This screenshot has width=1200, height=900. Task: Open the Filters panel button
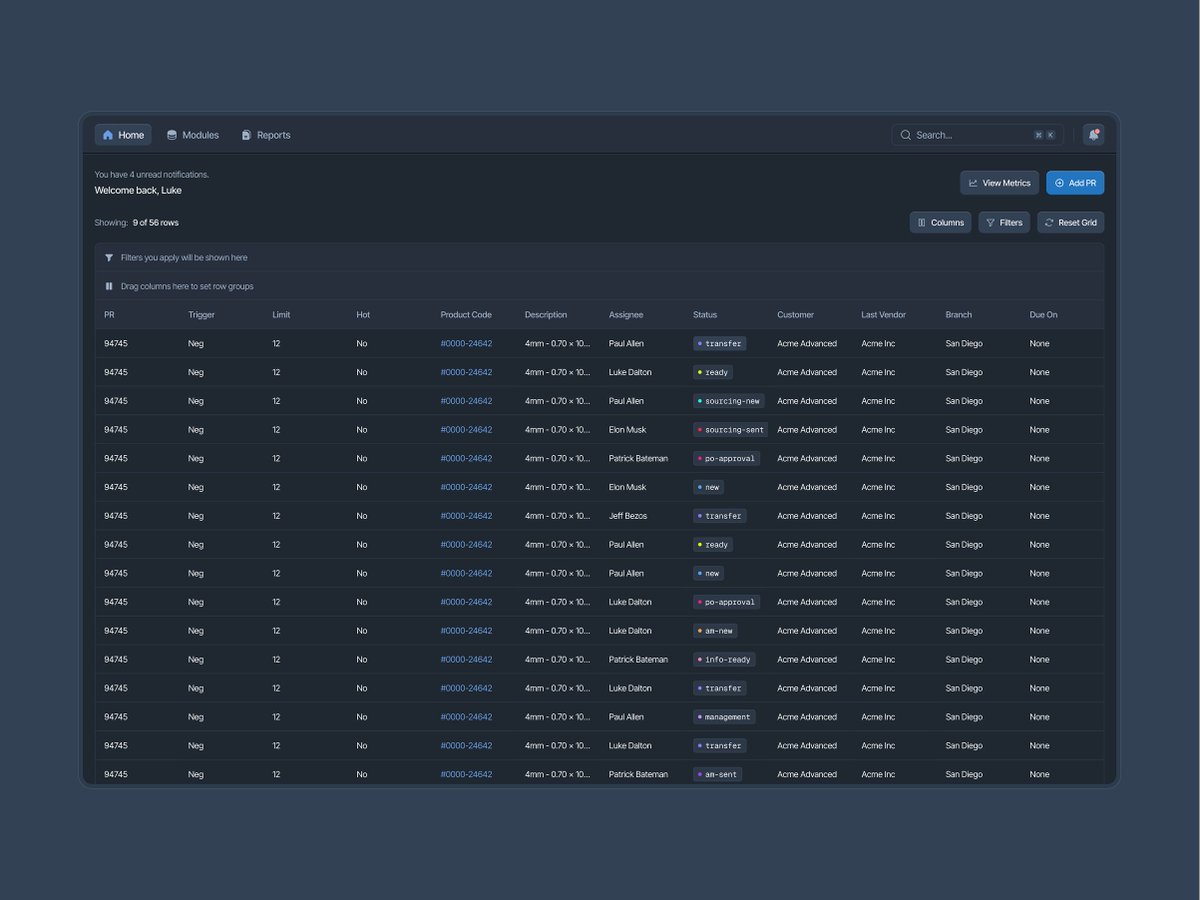(1004, 223)
